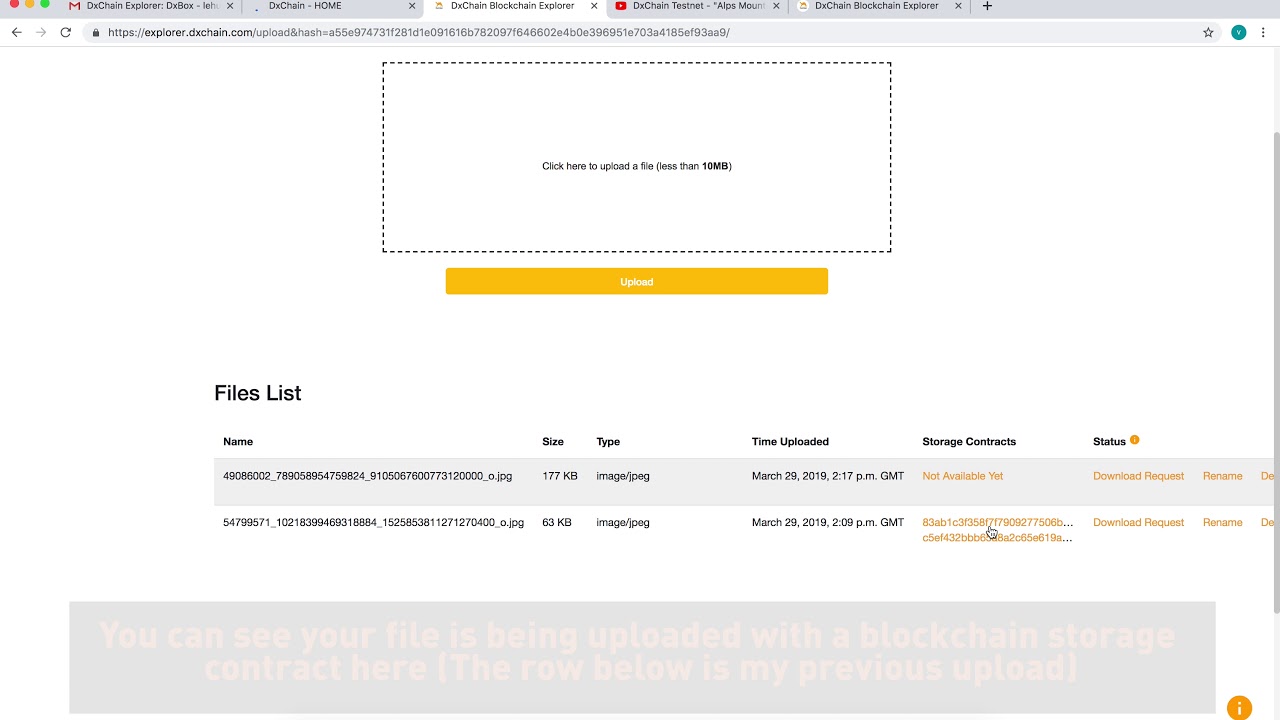Open the green profile avatar
Viewport: 1280px width, 720px height.
pos(1239,32)
